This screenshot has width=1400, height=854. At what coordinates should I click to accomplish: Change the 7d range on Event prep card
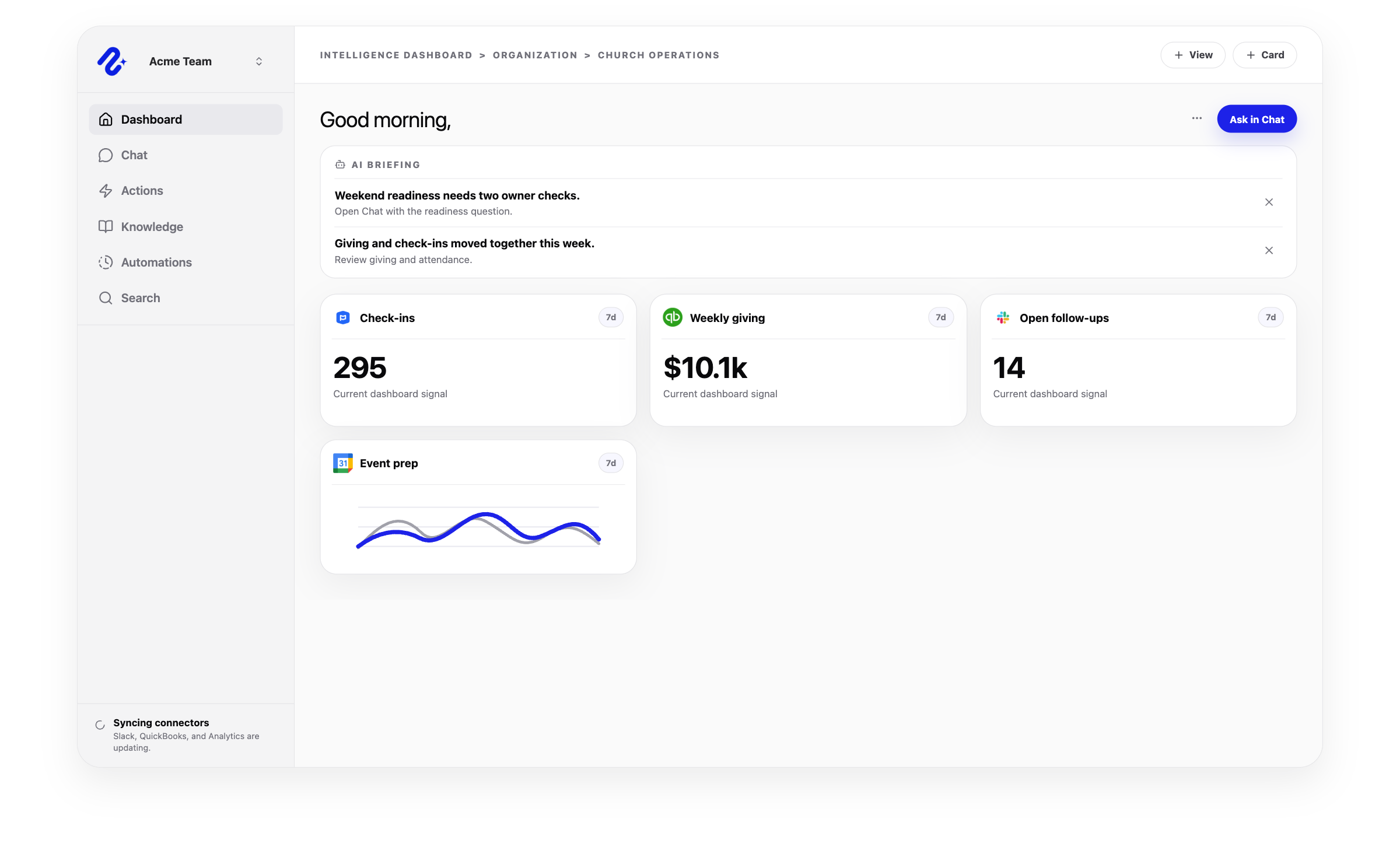(611, 463)
